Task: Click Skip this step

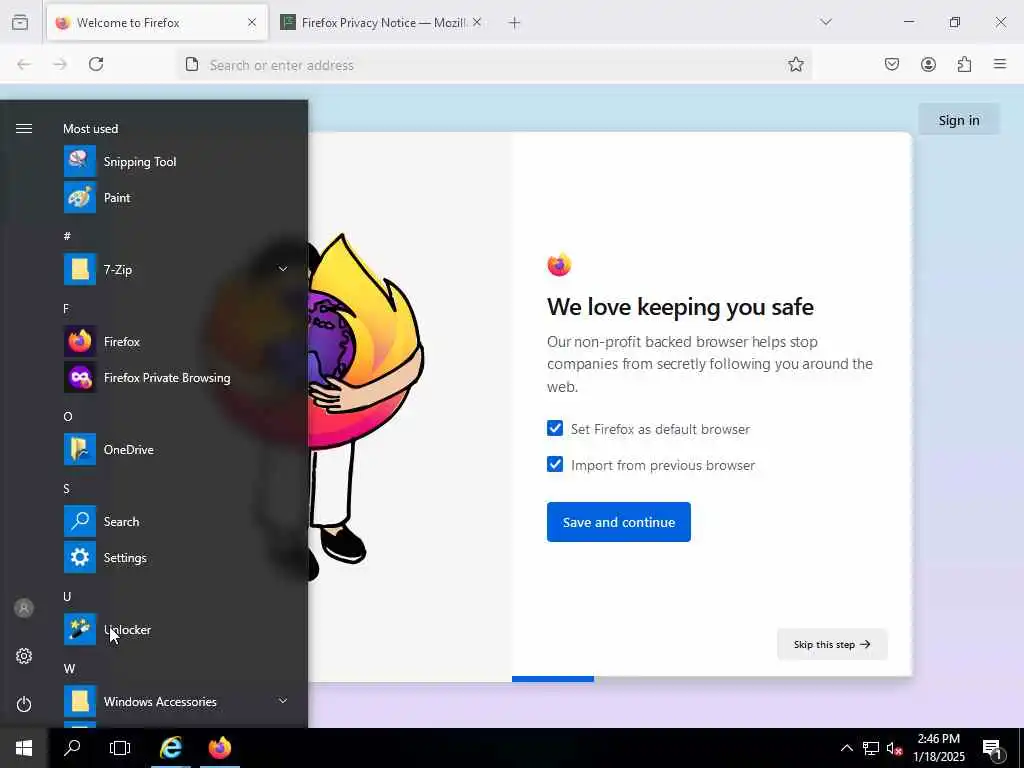Action: 832,644
